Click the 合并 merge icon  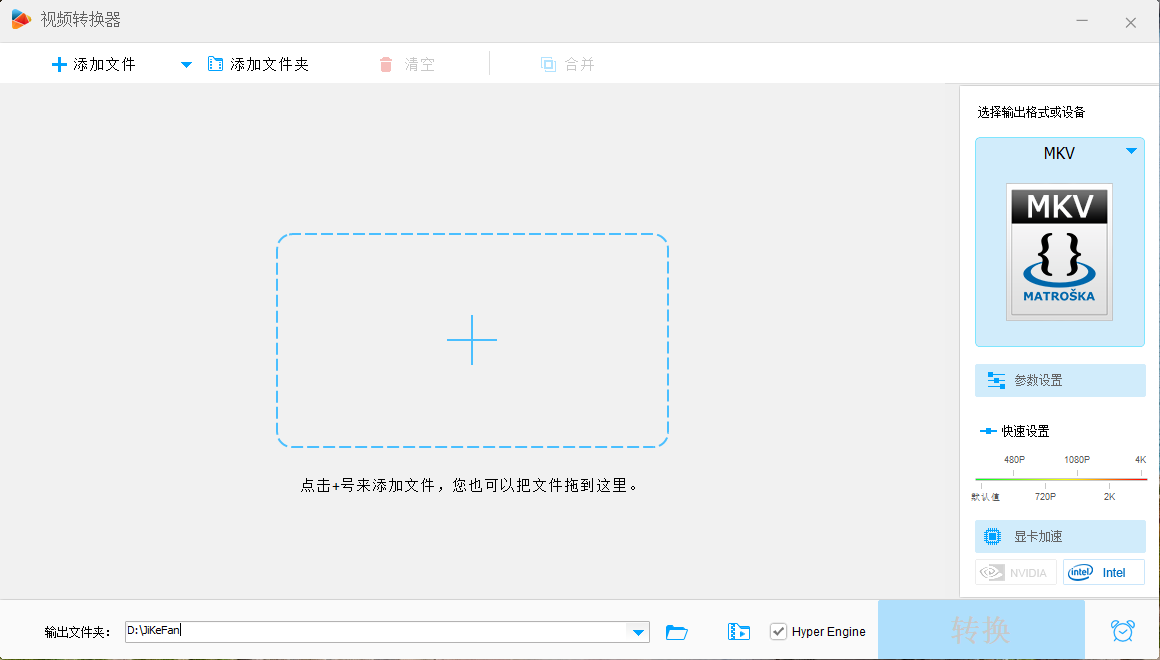[548, 65]
